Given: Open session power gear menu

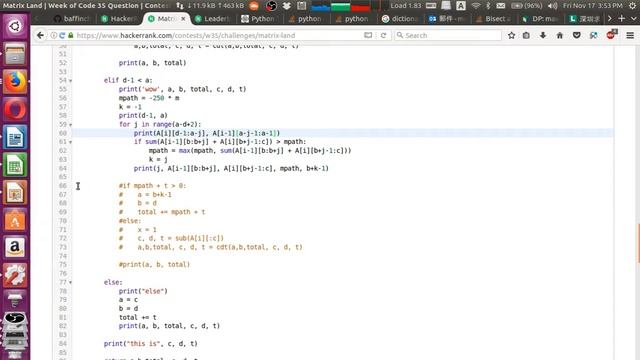Looking at the screenshot, I should pyautogui.click(x=633, y=6).
